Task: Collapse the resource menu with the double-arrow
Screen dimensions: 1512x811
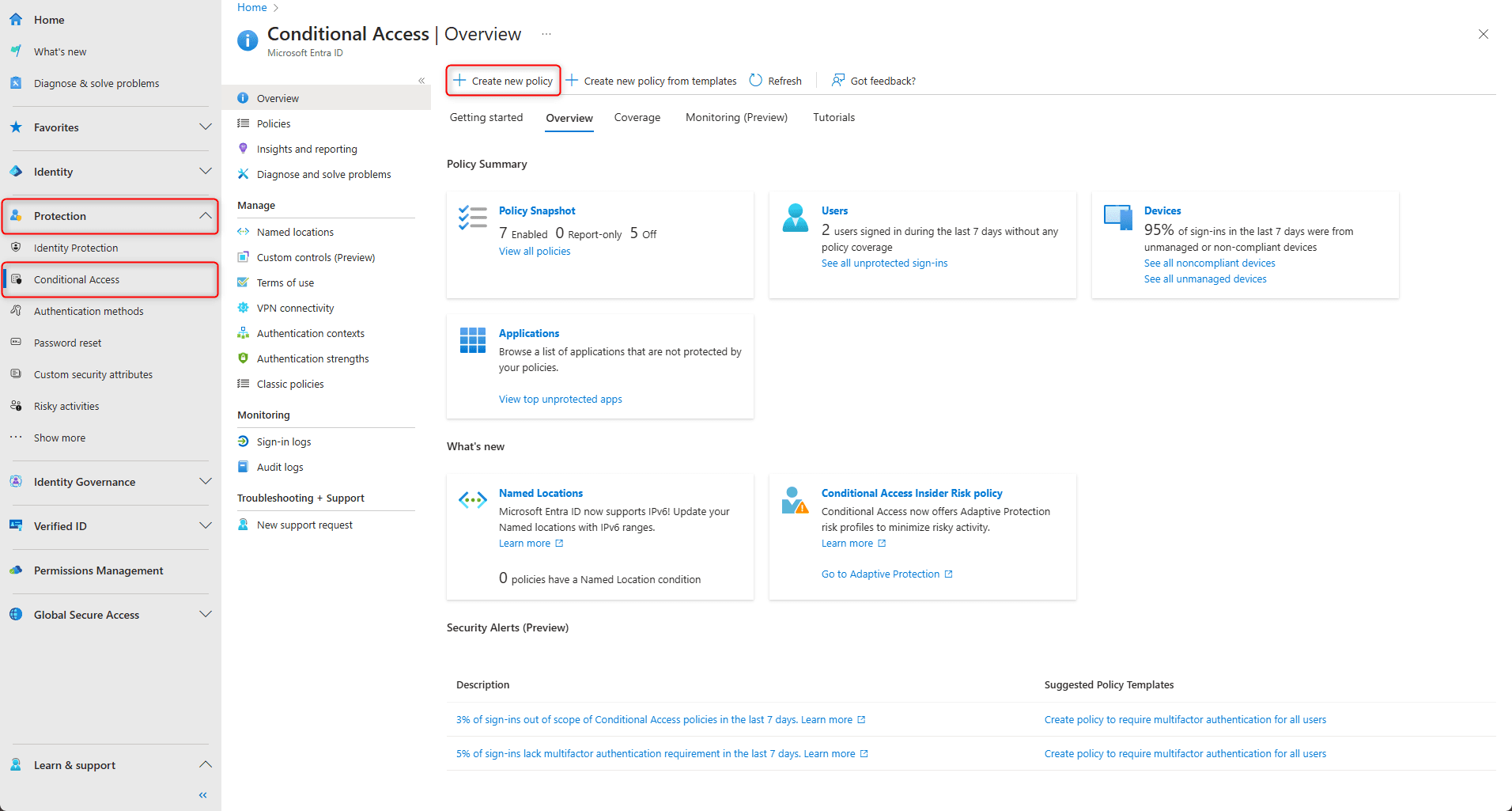Action: (x=421, y=81)
